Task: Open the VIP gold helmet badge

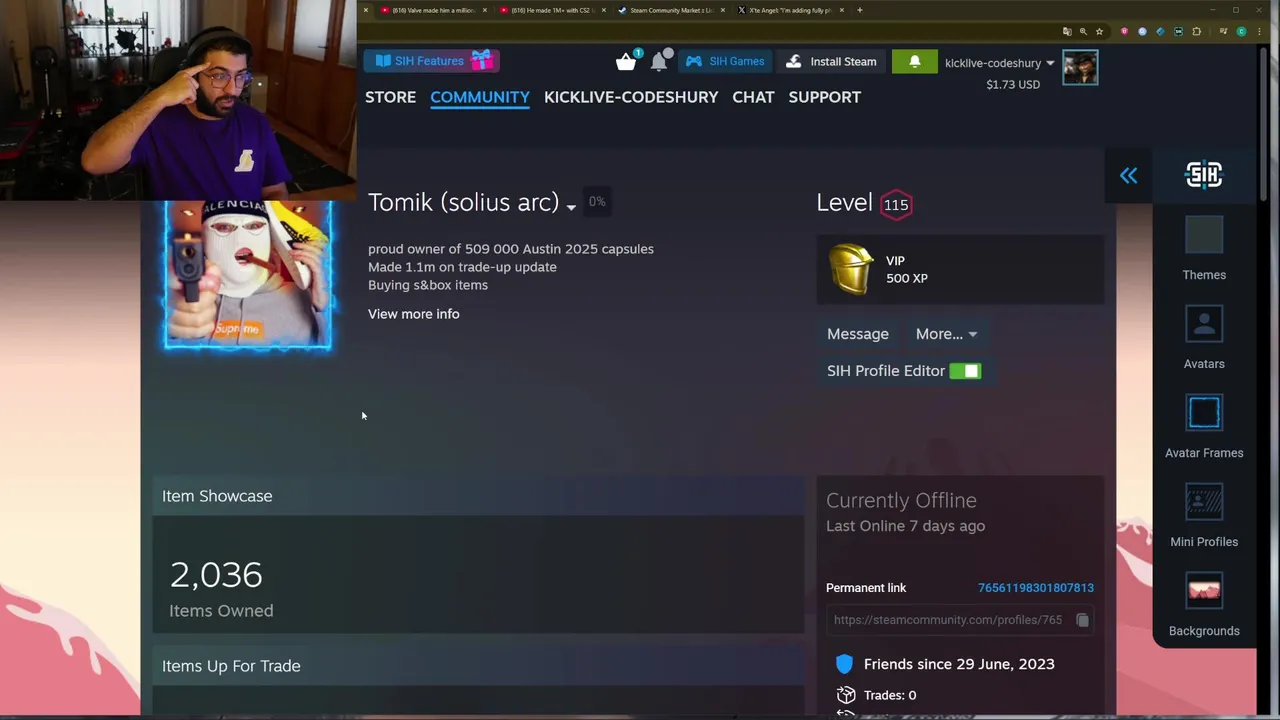Action: click(x=851, y=269)
